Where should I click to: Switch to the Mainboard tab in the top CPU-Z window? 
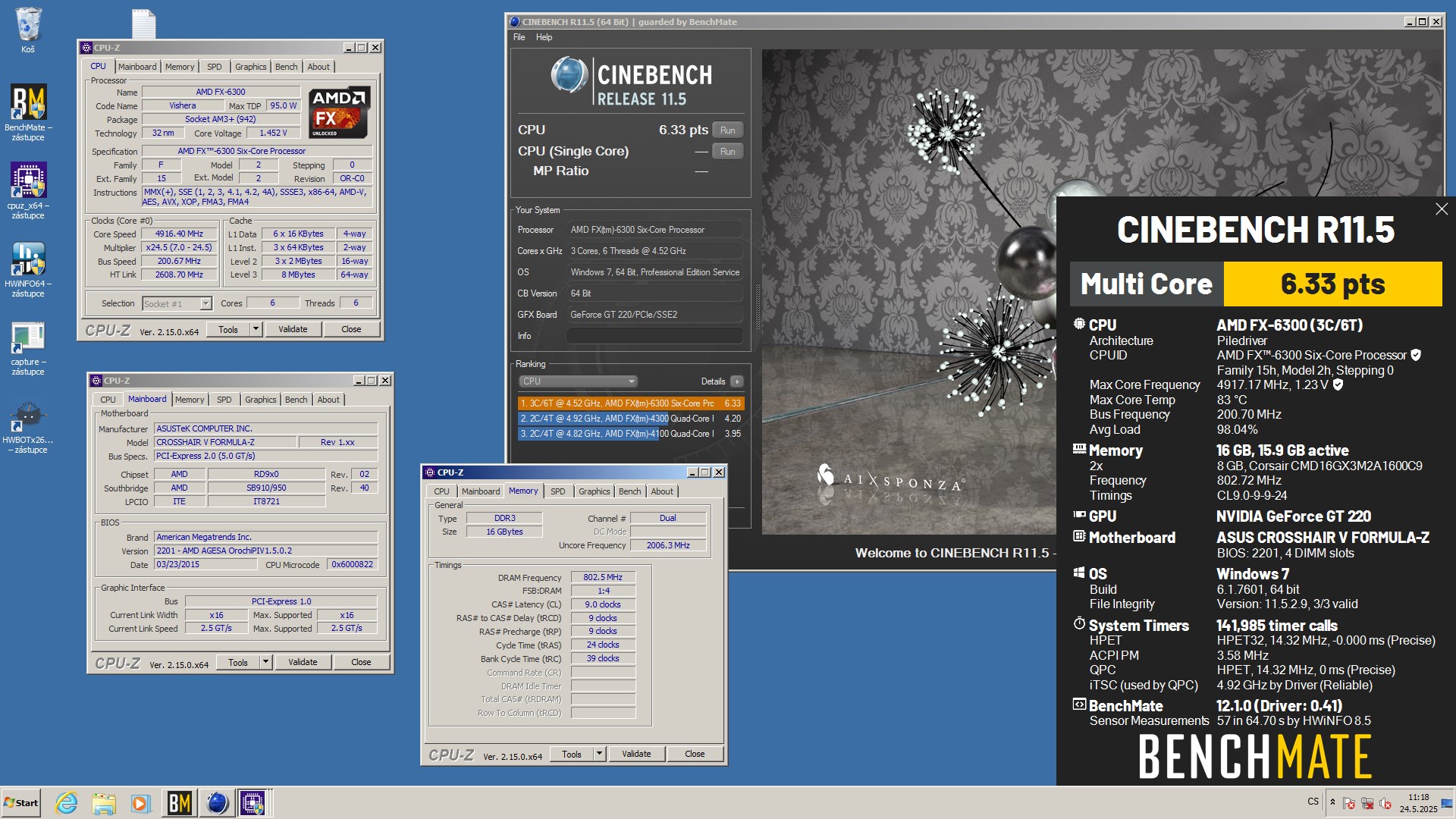tap(137, 67)
